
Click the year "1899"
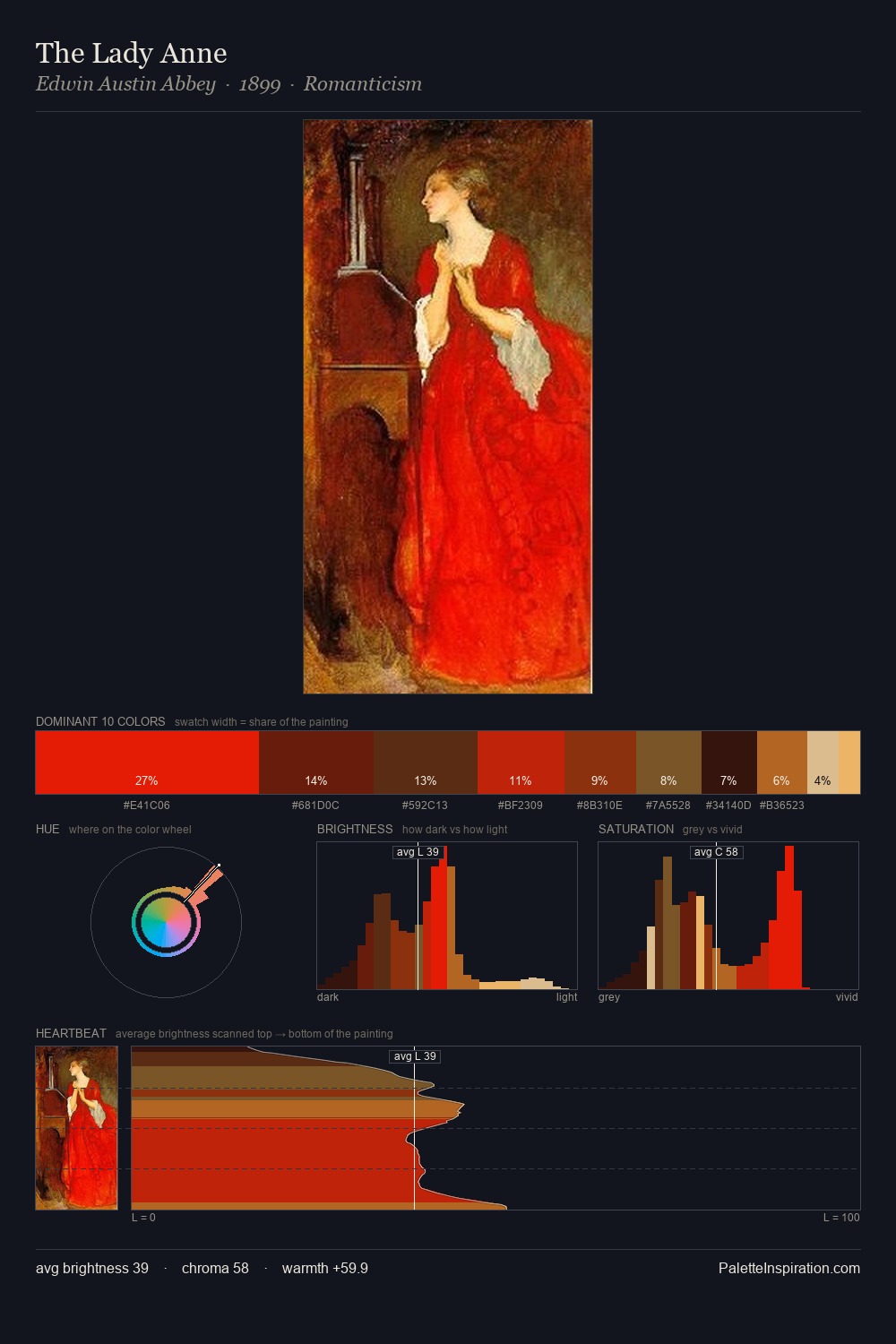coord(260,84)
